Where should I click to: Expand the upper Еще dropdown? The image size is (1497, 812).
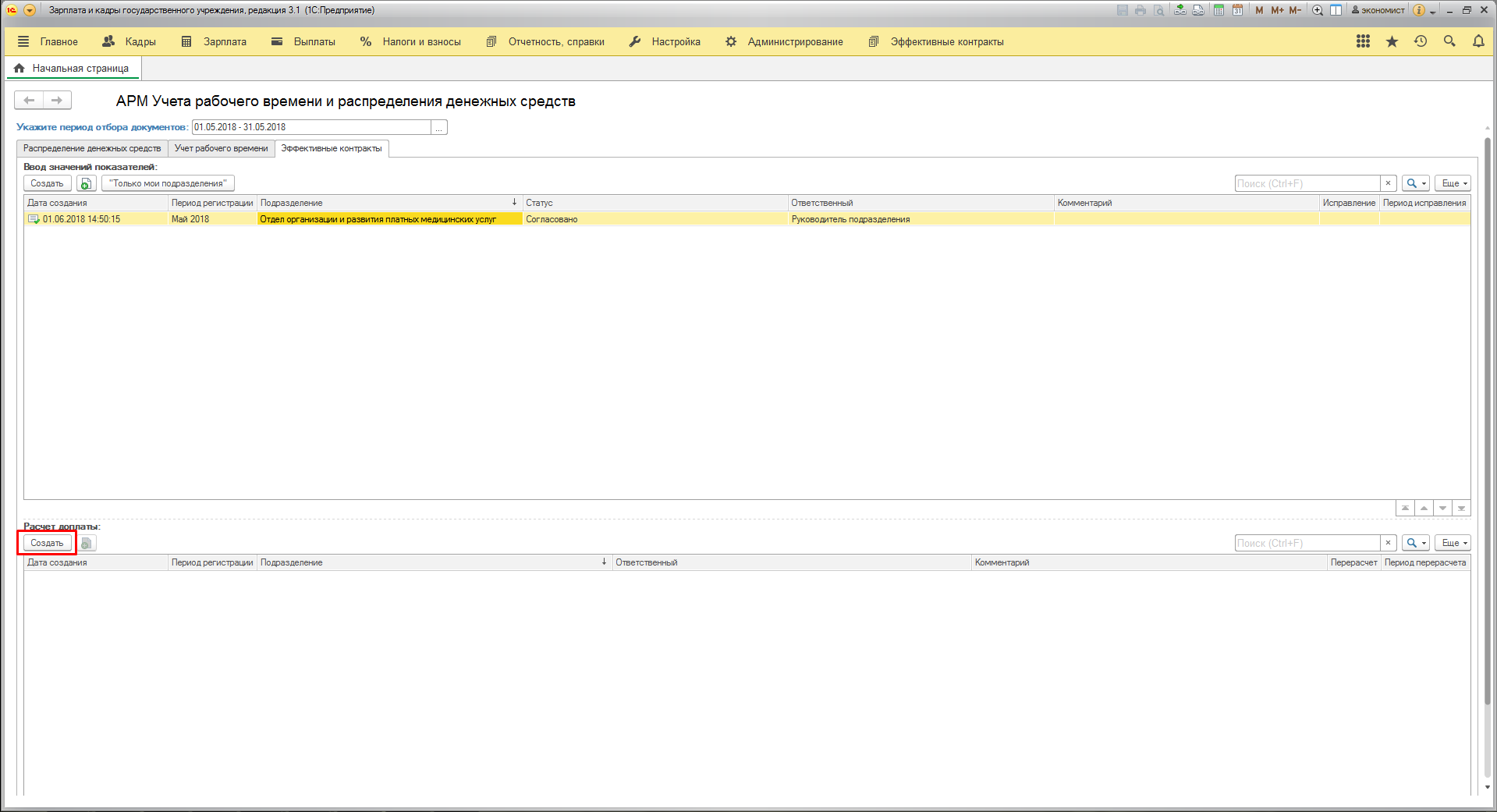pos(1453,183)
